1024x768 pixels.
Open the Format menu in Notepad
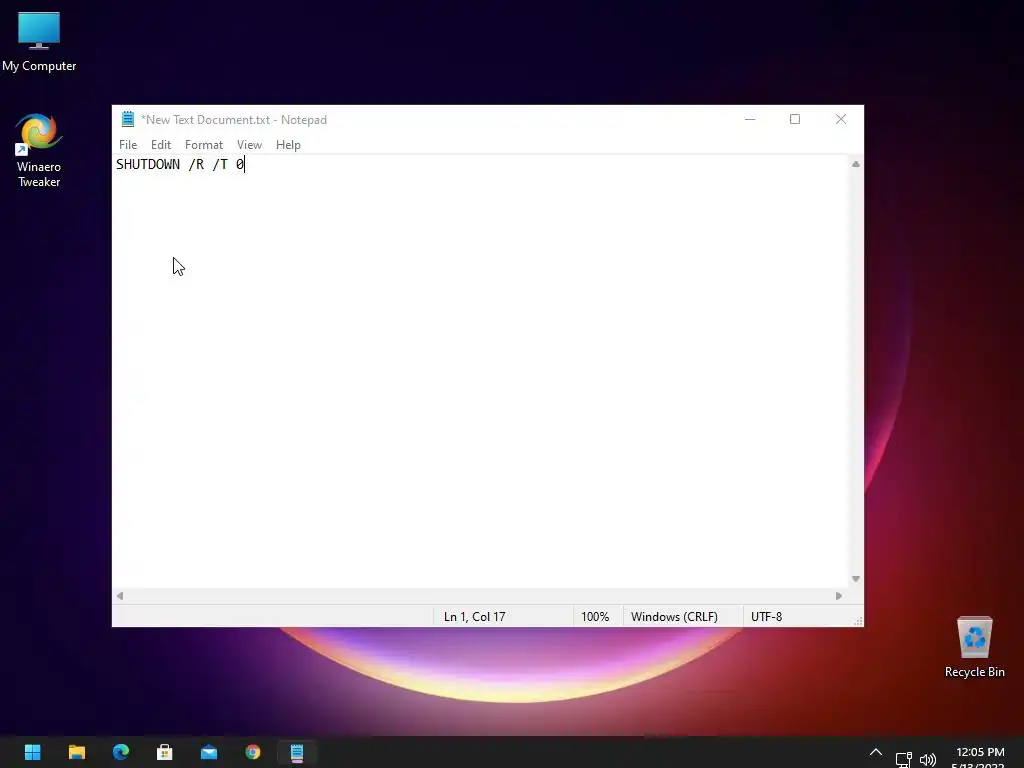[204, 145]
